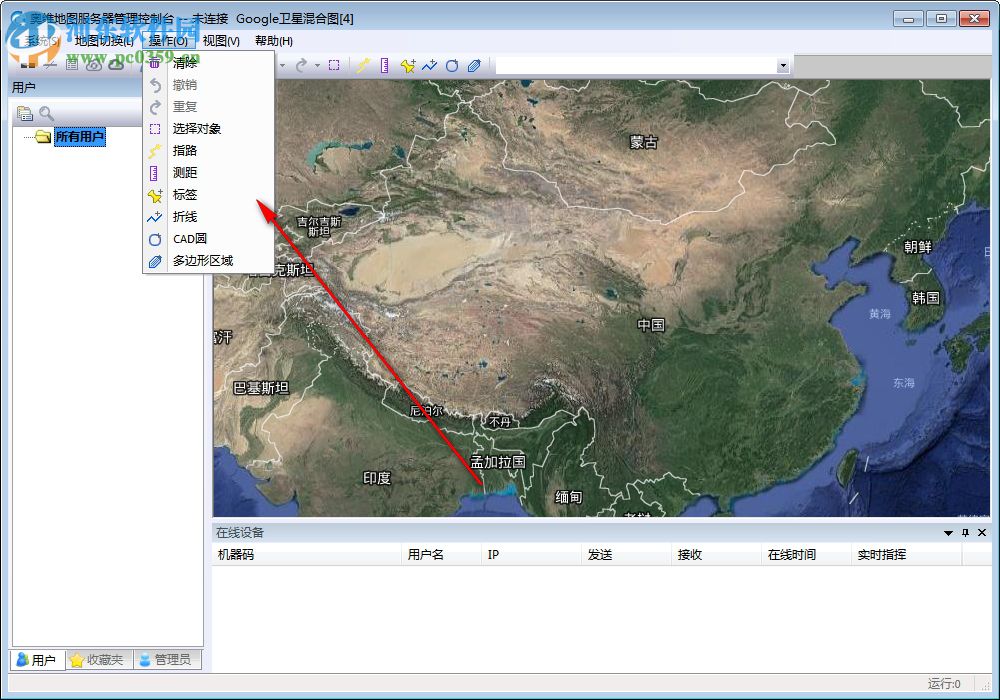Viewport: 1000px width, 700px height.
Task: Switch to the 收藏夹 tab
Action: (97, 660)
